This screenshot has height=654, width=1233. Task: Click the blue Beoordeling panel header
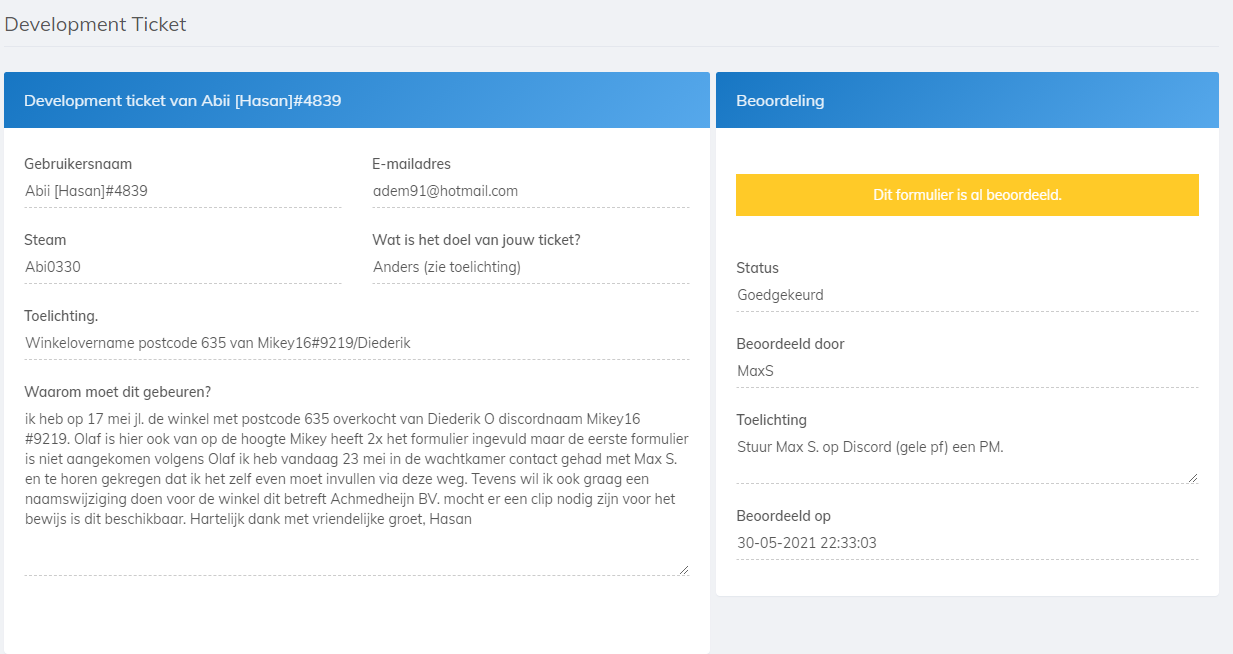pos(967,100)
